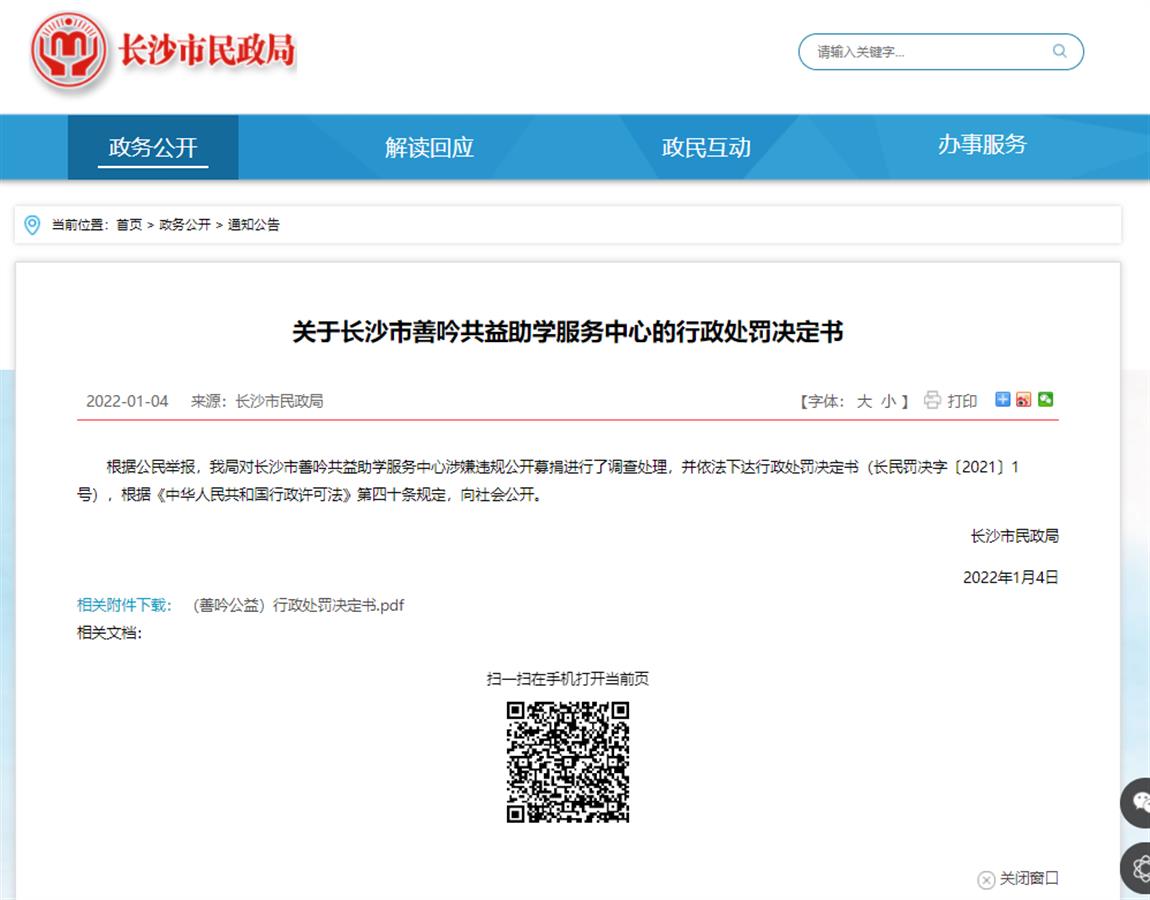Click the 当前位置 label
The image size is (1150, 900).
[x=79, y=224]
